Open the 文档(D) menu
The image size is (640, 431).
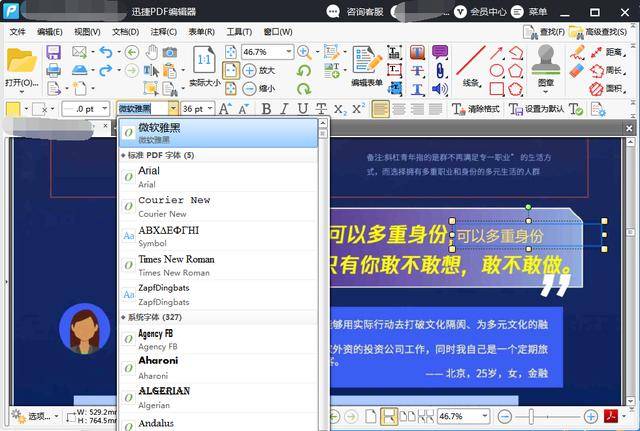125,32
